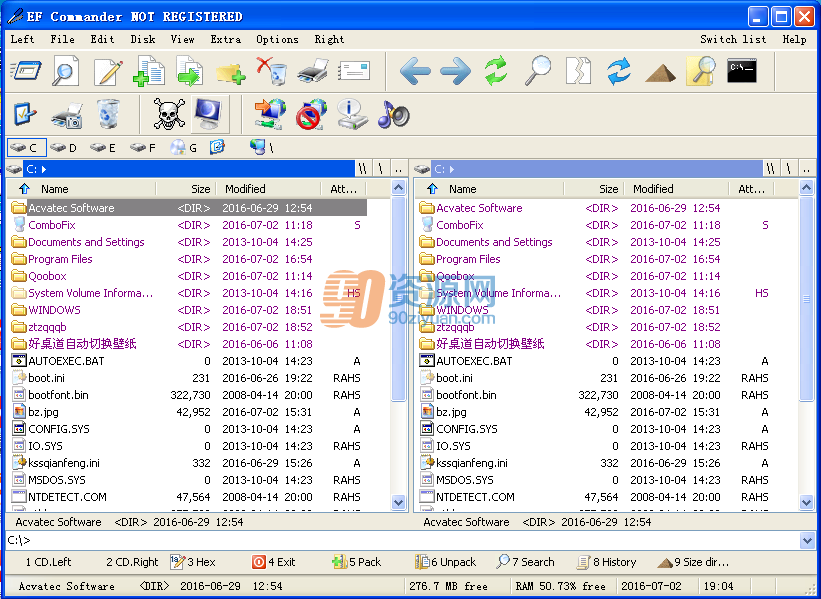Open right panel C: path dropdown arrow
The width and height of the screenshot is (821, 599).
[x=452, y=169]
